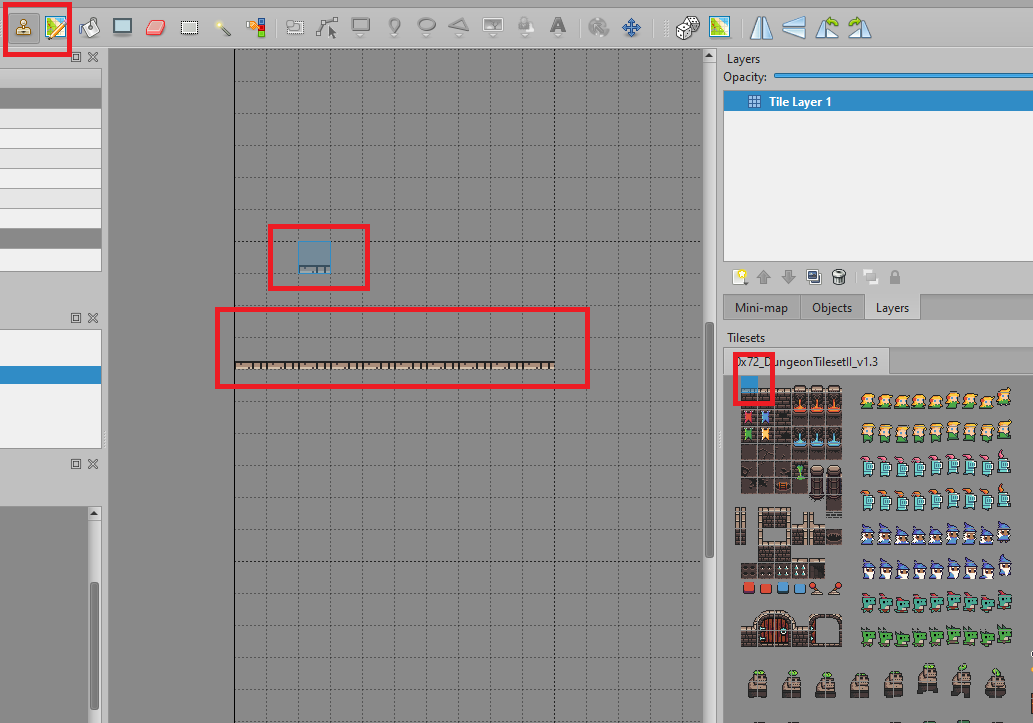
Task: Click the Insert Text object tool
Action: point(558,27)
